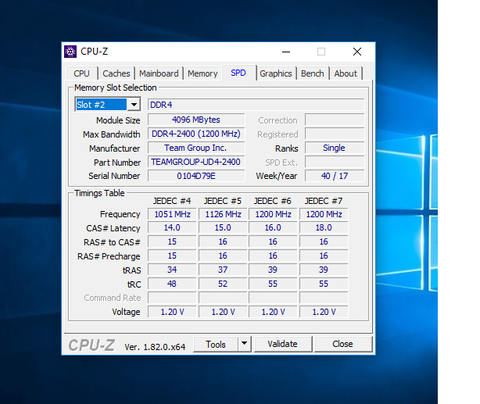Click the Frequency row label

(120, 214)
